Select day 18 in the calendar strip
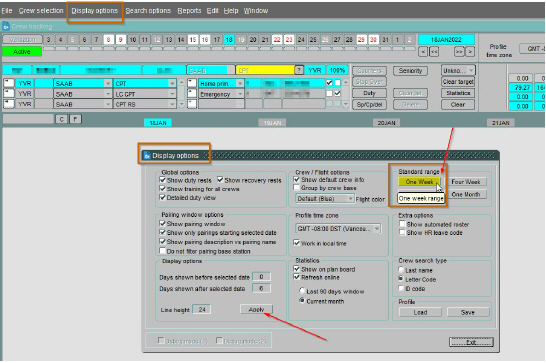Screen dimensions: 546x363 (229, 39)
